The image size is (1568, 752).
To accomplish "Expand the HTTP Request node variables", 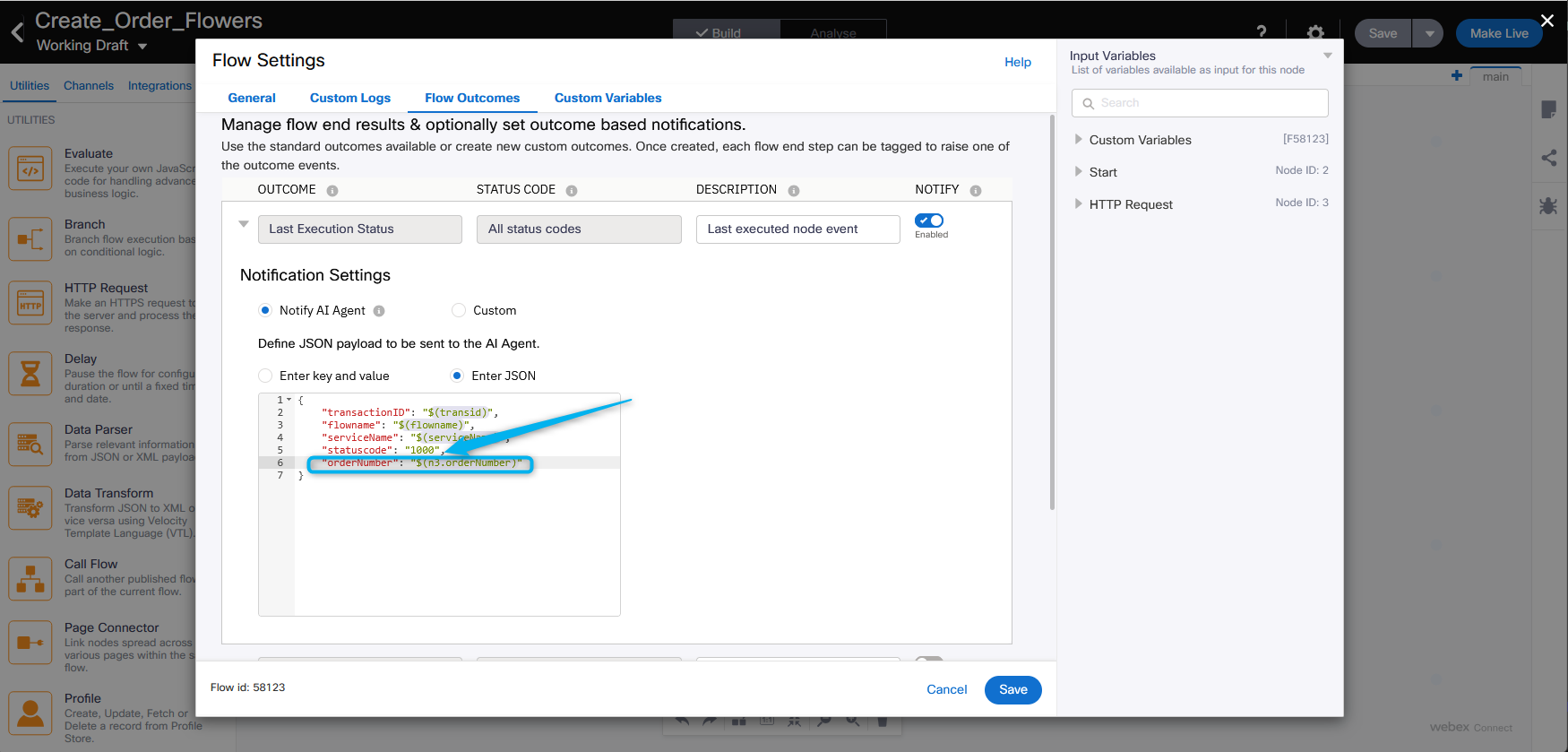I will click(1079, 204).
